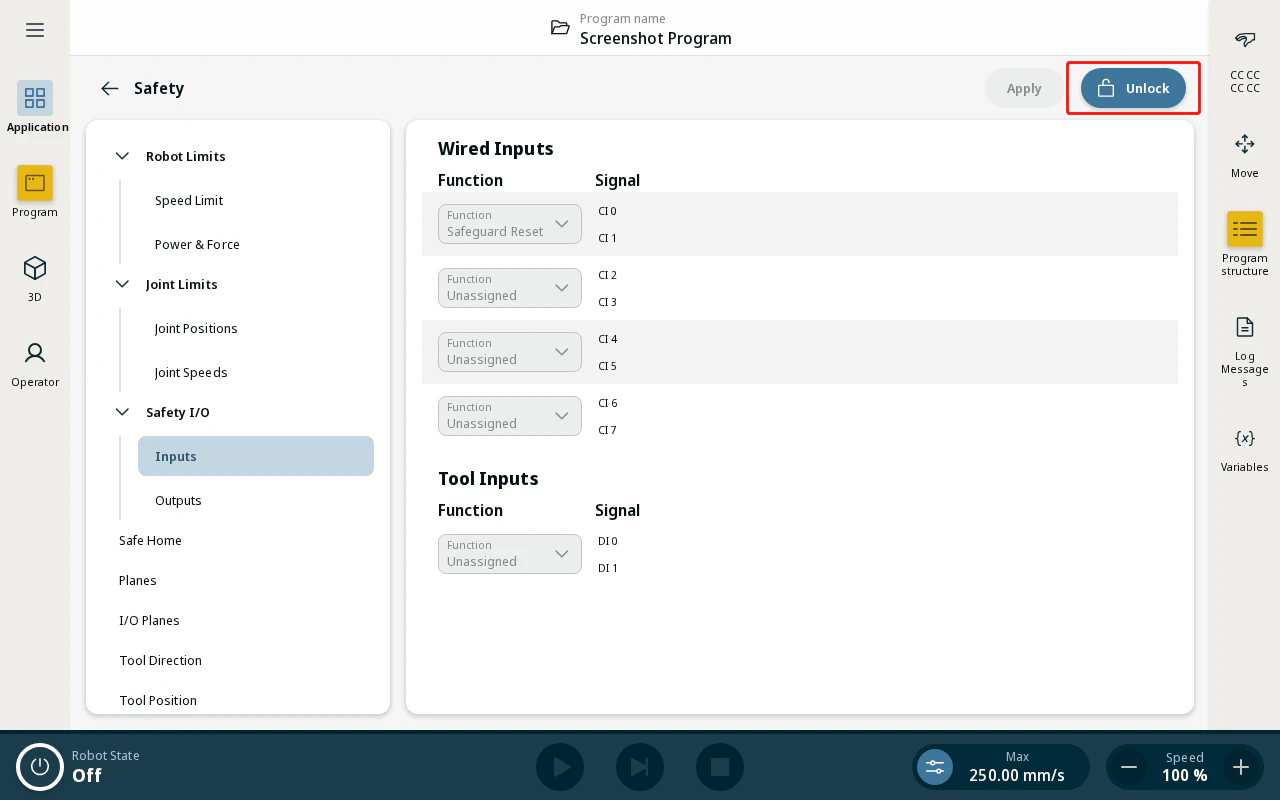Collapse the Joint Limits group
Image resolution: width=1280 pixels, height=800 pixels.
point(122,284)
